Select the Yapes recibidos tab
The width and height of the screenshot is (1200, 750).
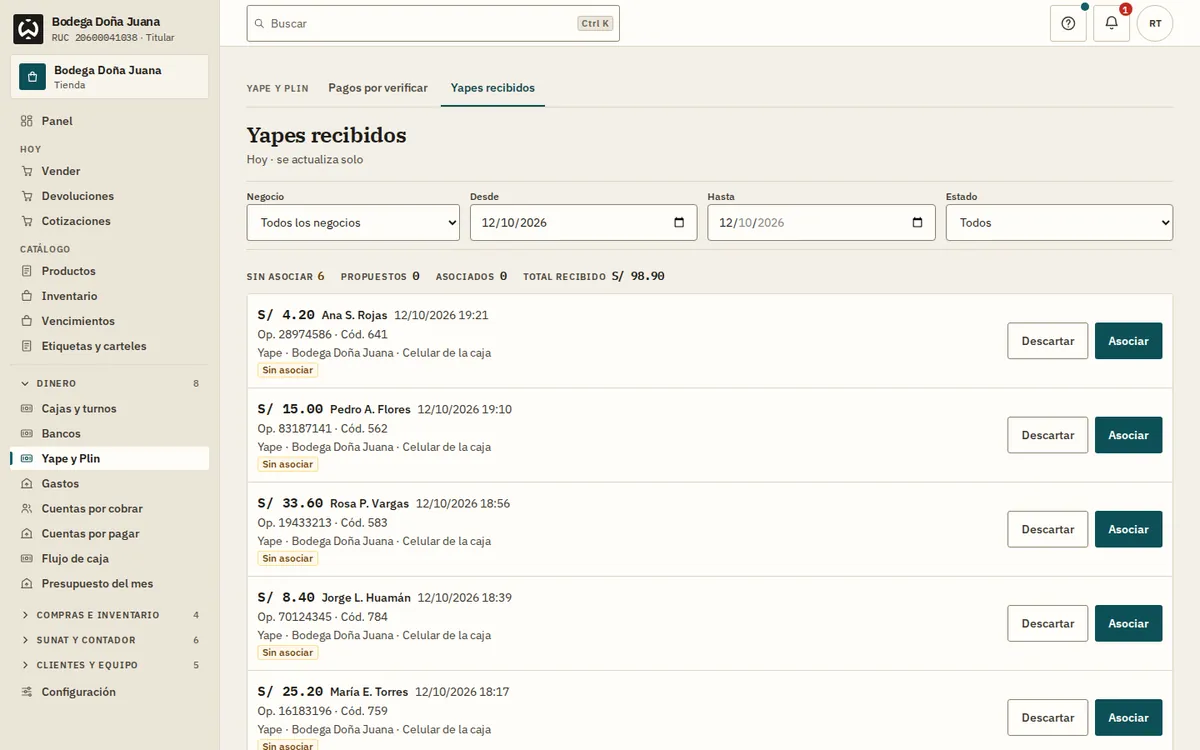pos(493,88)
